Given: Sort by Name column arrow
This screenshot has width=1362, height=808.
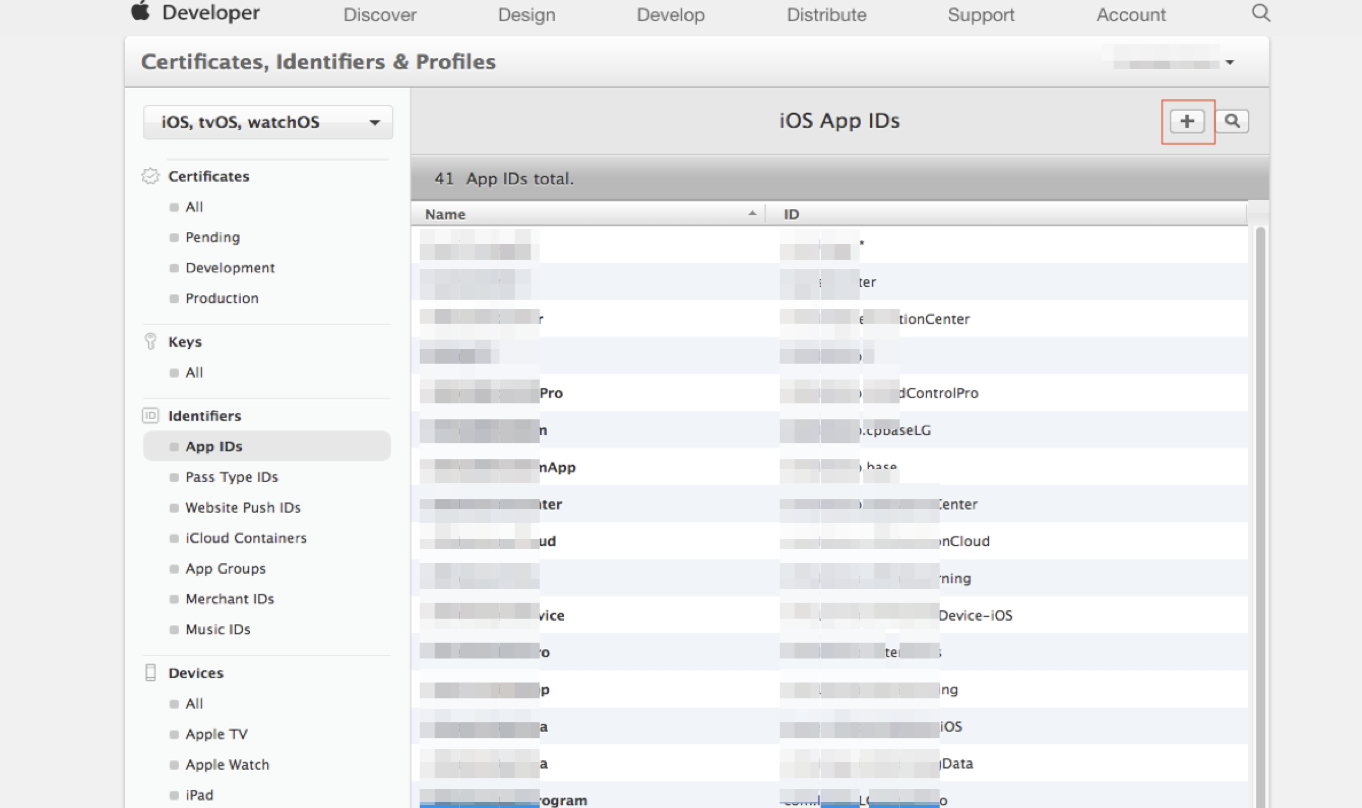Looking at the screenshot, I should pyautogui.click(x=752, y=214).
